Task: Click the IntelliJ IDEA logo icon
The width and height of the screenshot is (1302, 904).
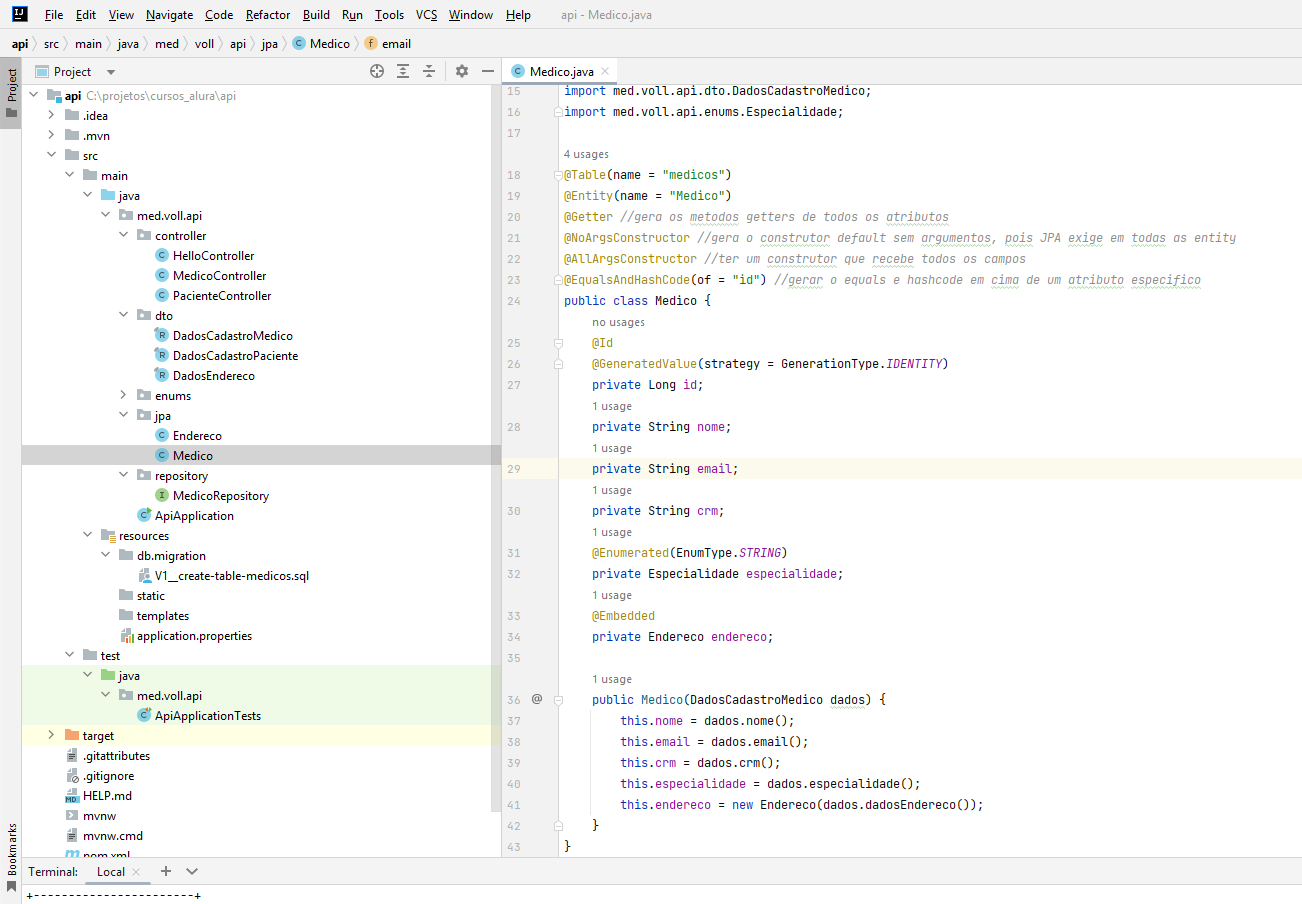Action: pyautogui.click(x=20, y=15)
